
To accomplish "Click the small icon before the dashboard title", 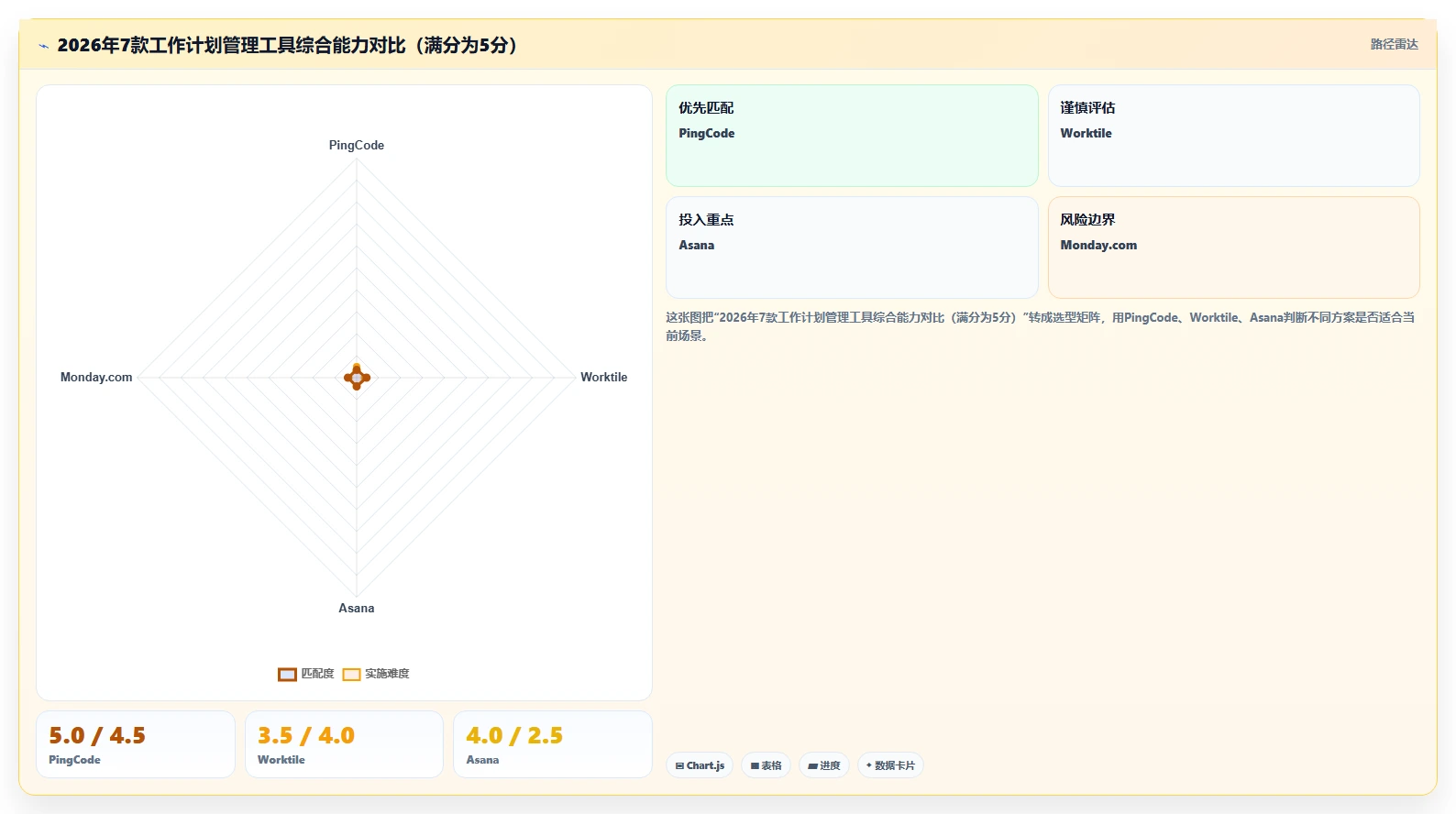I will point(43,46).
